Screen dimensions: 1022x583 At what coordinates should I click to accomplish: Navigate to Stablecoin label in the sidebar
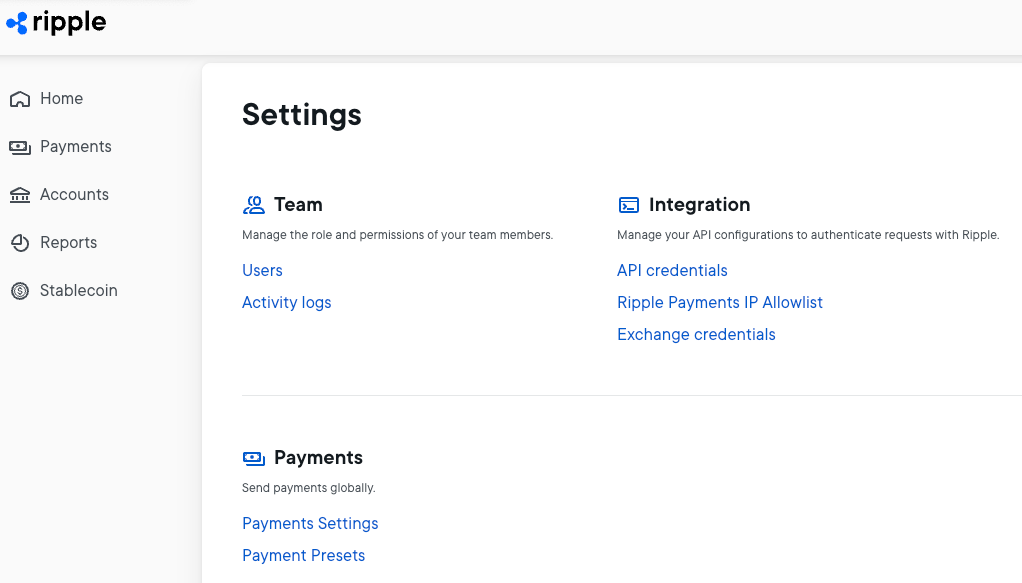coord(78,291)
